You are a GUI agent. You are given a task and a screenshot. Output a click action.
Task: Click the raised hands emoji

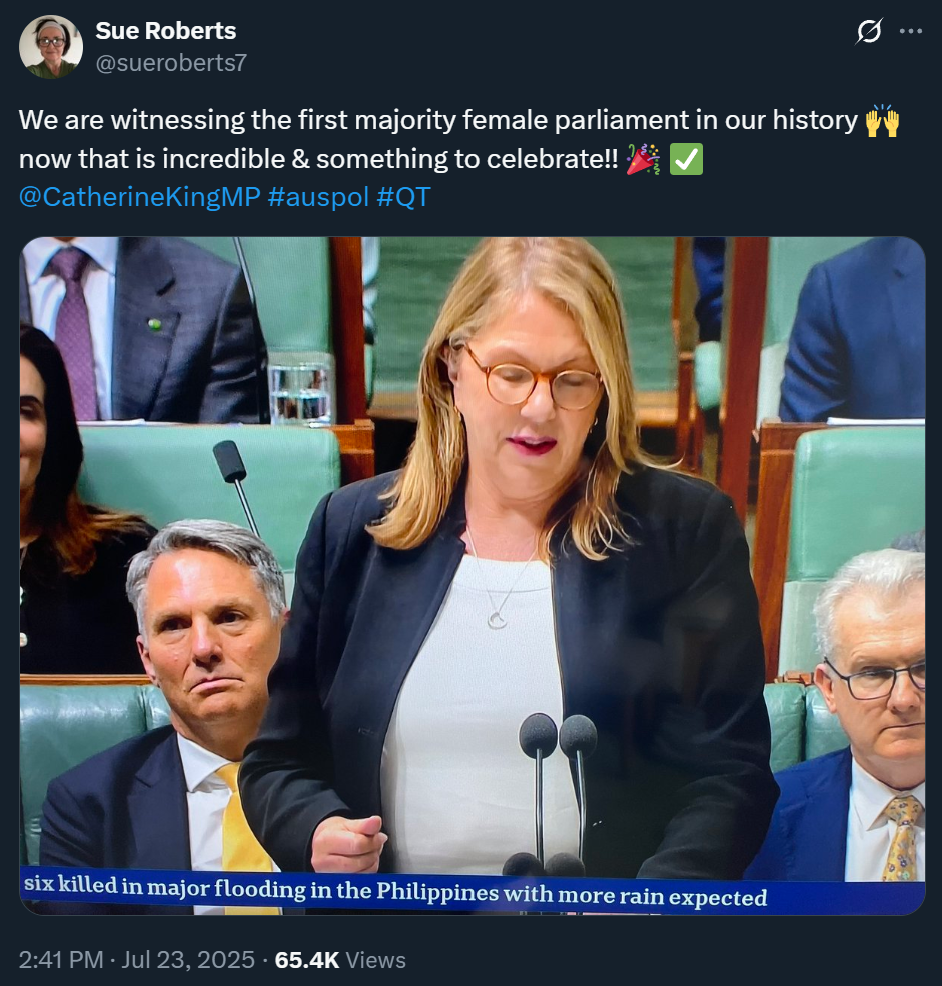click(x=882, y=121)
